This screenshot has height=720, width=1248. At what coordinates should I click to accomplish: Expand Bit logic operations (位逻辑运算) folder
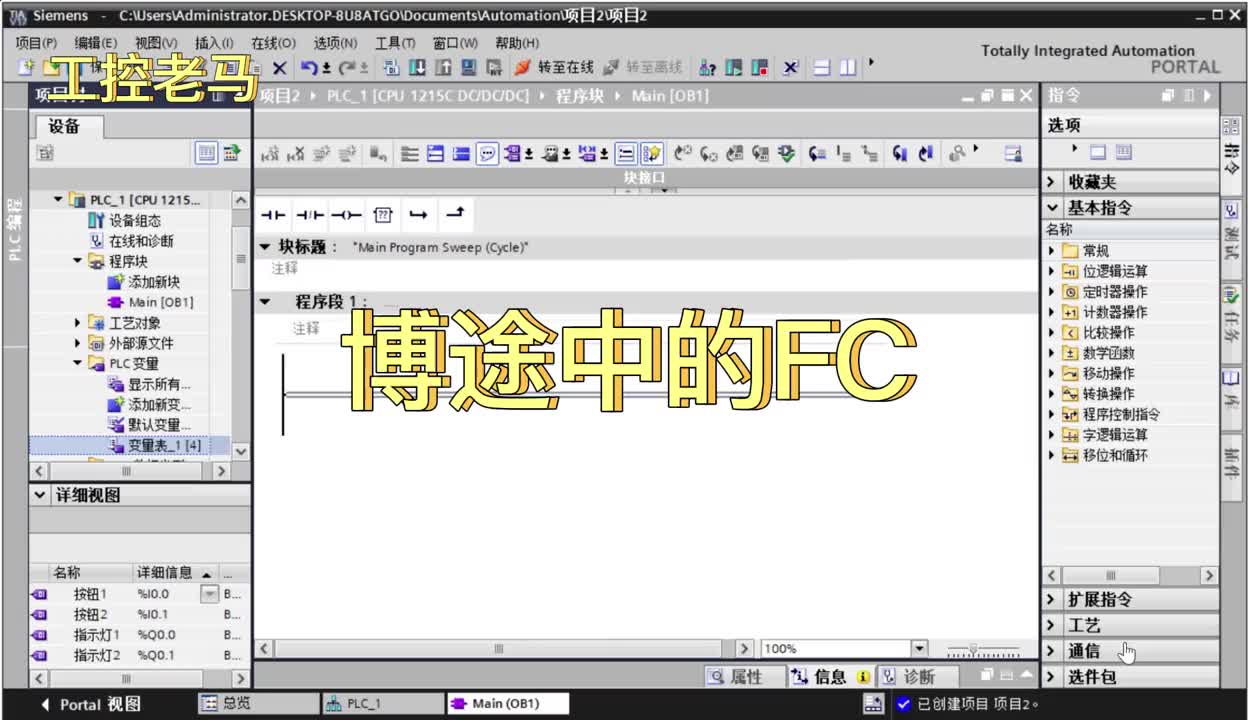1052,271
